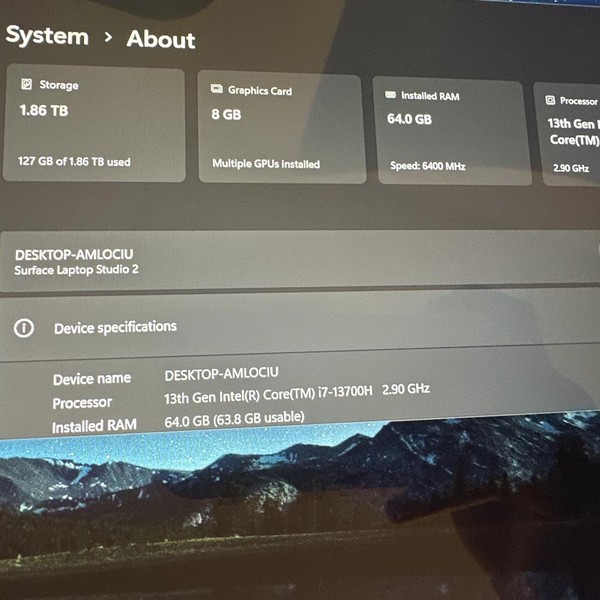Go back to System in the breadcrumb
600x600 pixels.
(x=47, y=36)
